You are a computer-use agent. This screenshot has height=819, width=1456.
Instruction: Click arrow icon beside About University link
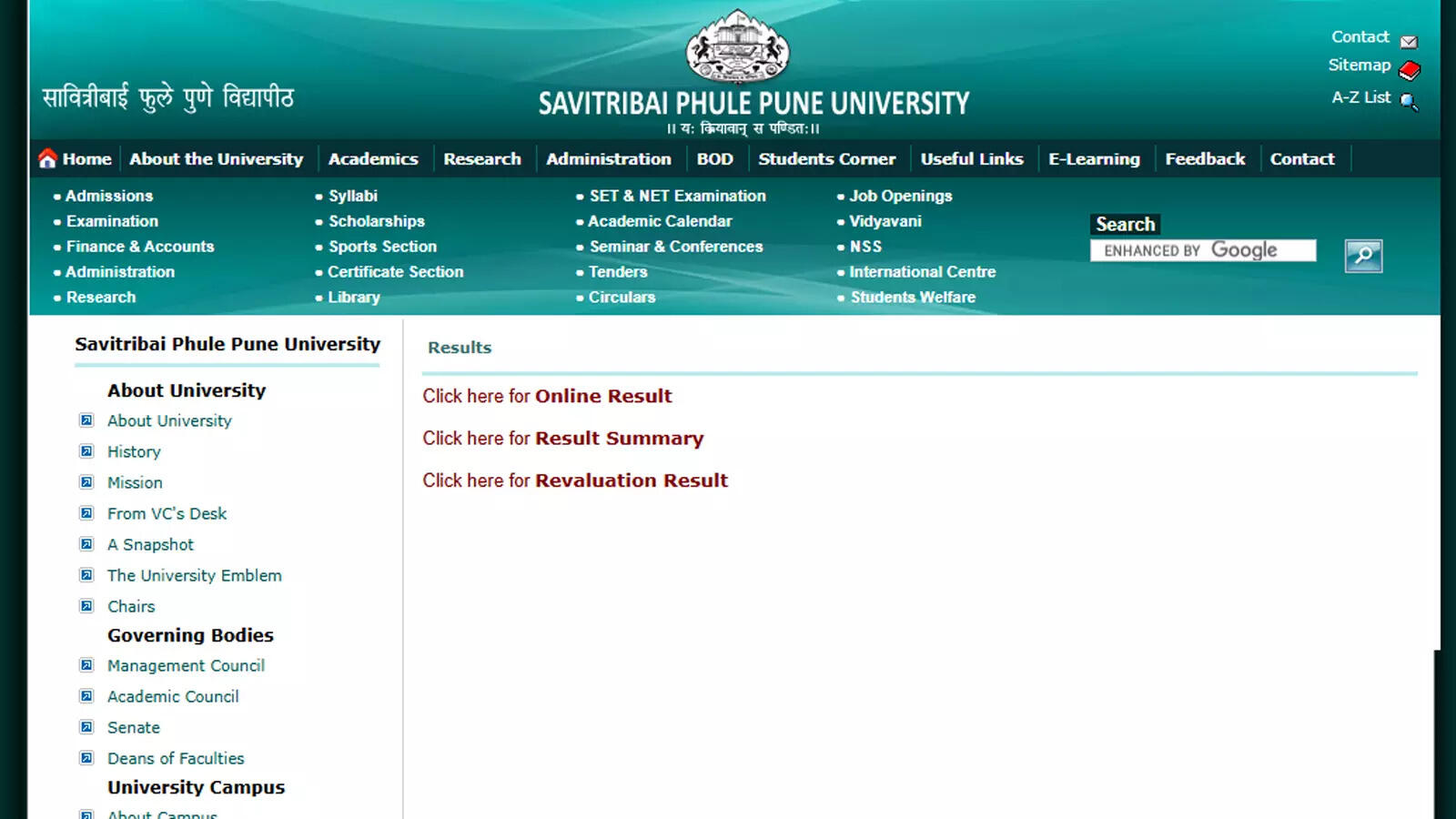click(86, 420)
